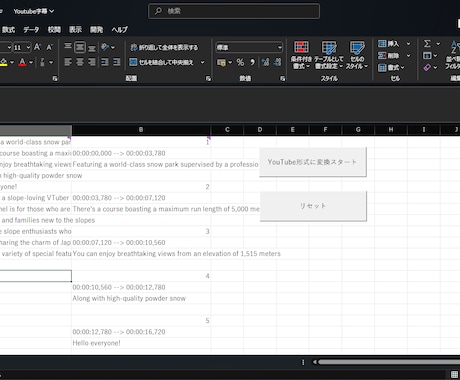Click the accounting number format icon
Screen dimensions: 460x380
tap(221, 62)
